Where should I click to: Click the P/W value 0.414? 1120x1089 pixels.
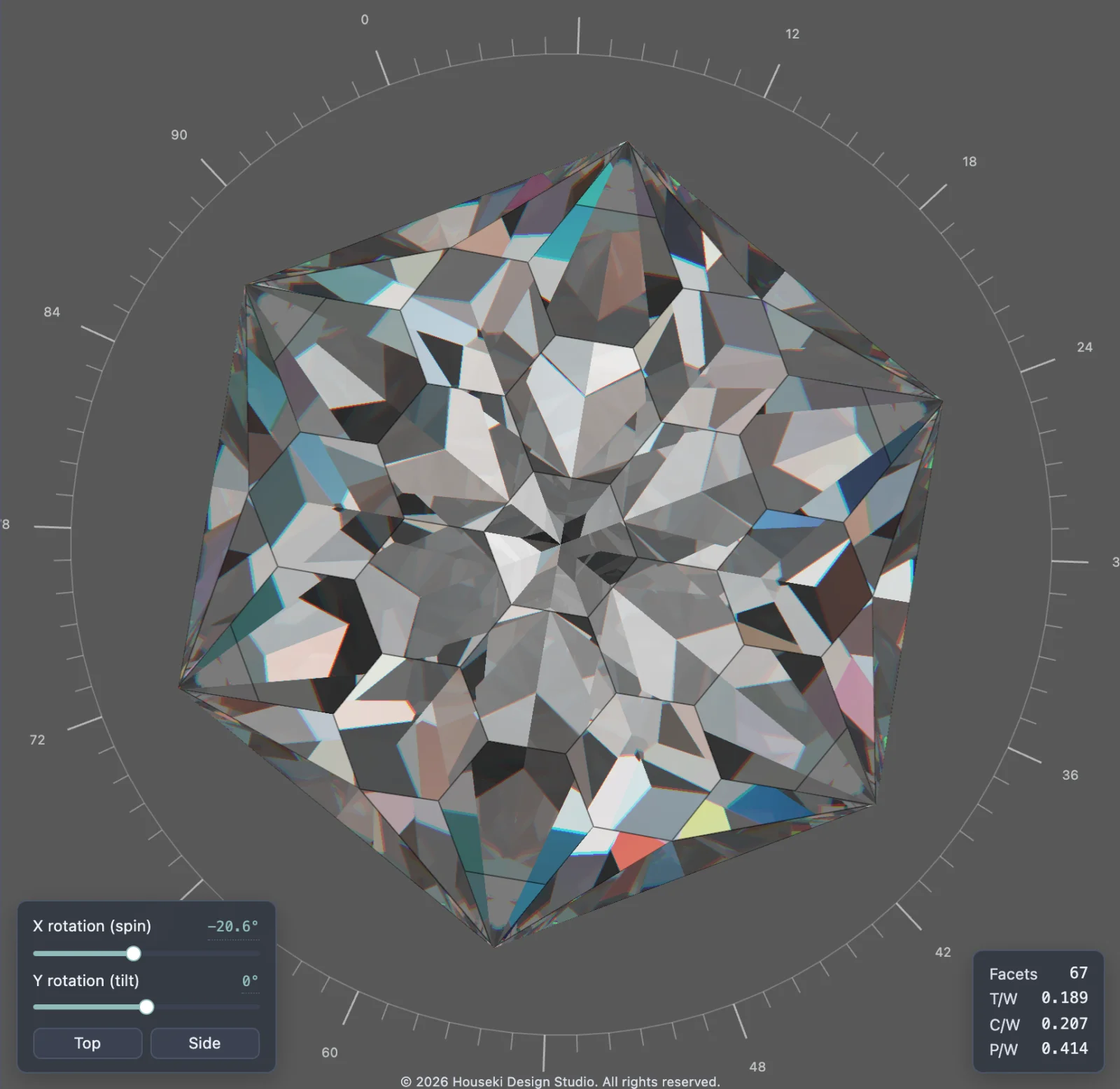pos(1064,1048)
